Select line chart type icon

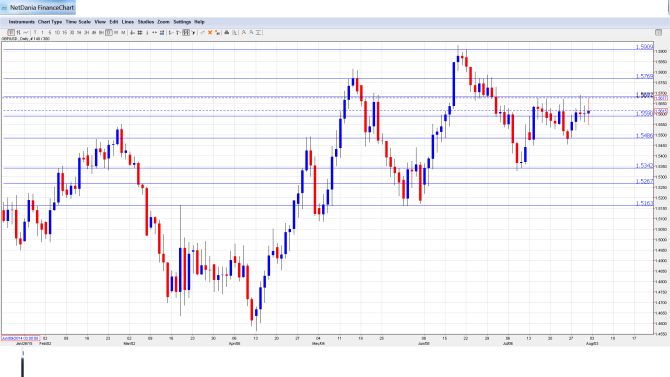click(x=26, y=32)
